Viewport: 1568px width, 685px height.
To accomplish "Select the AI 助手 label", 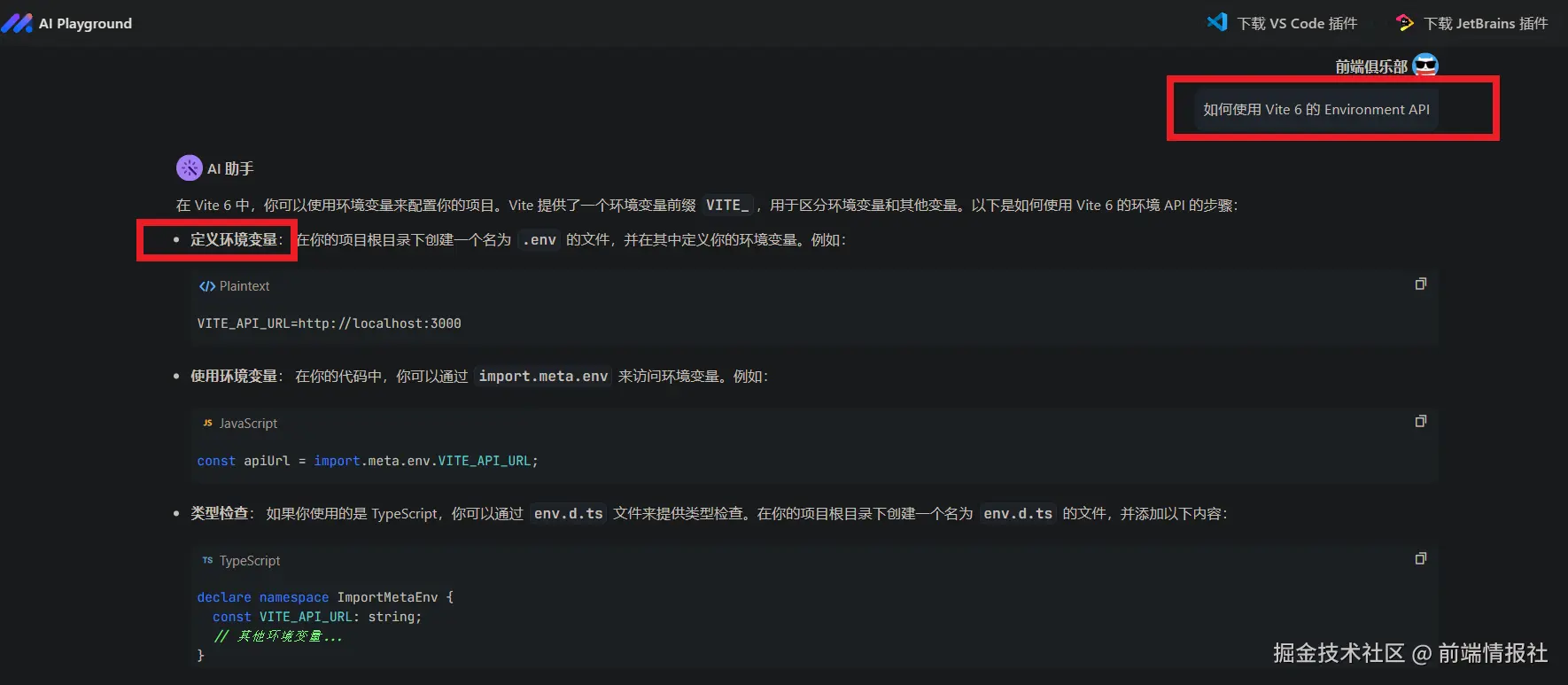I will pyautogui.click(x=230, y=168).
